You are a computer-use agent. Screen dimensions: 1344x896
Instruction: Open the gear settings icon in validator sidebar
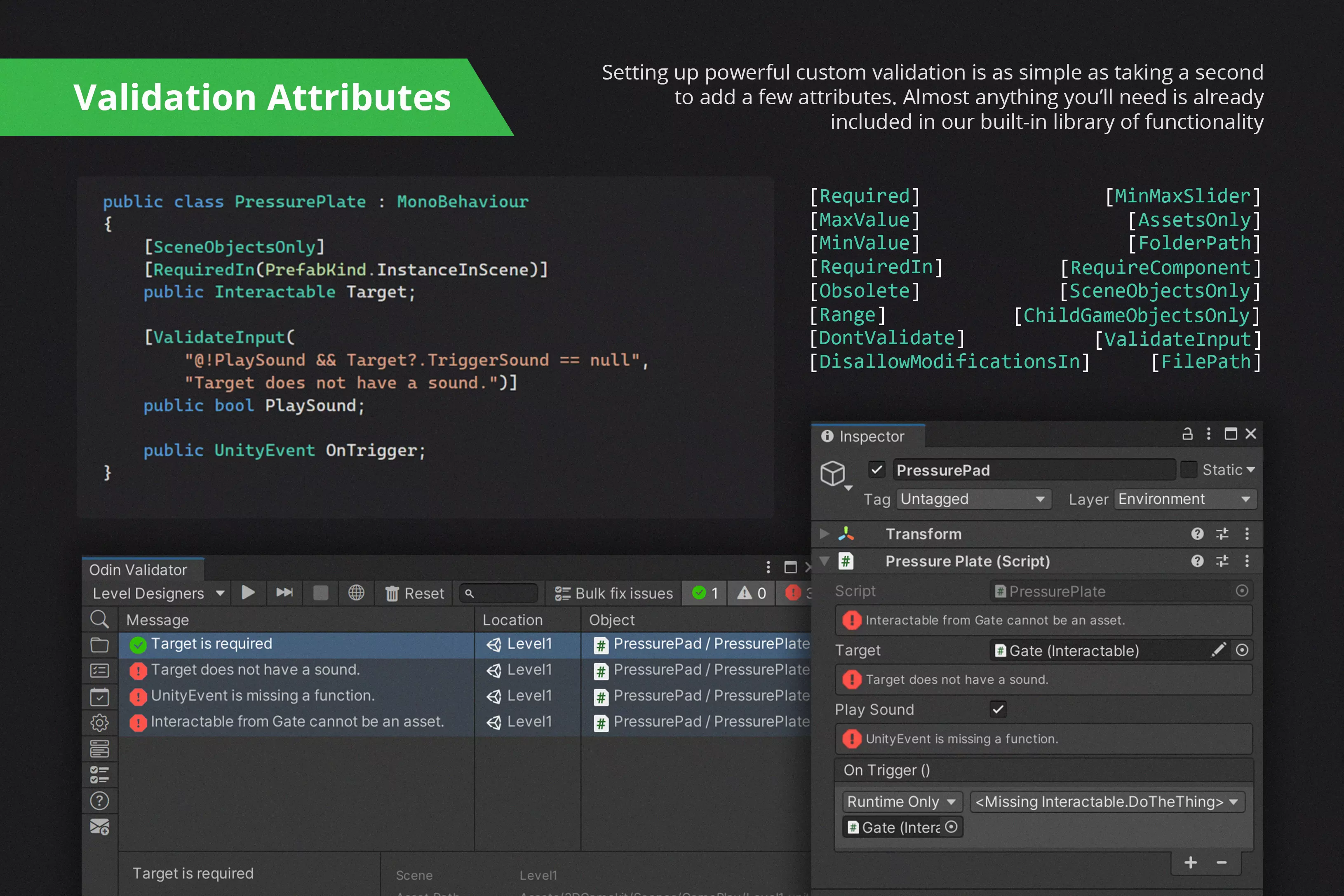pyautogui.click(x=99, y=723)
